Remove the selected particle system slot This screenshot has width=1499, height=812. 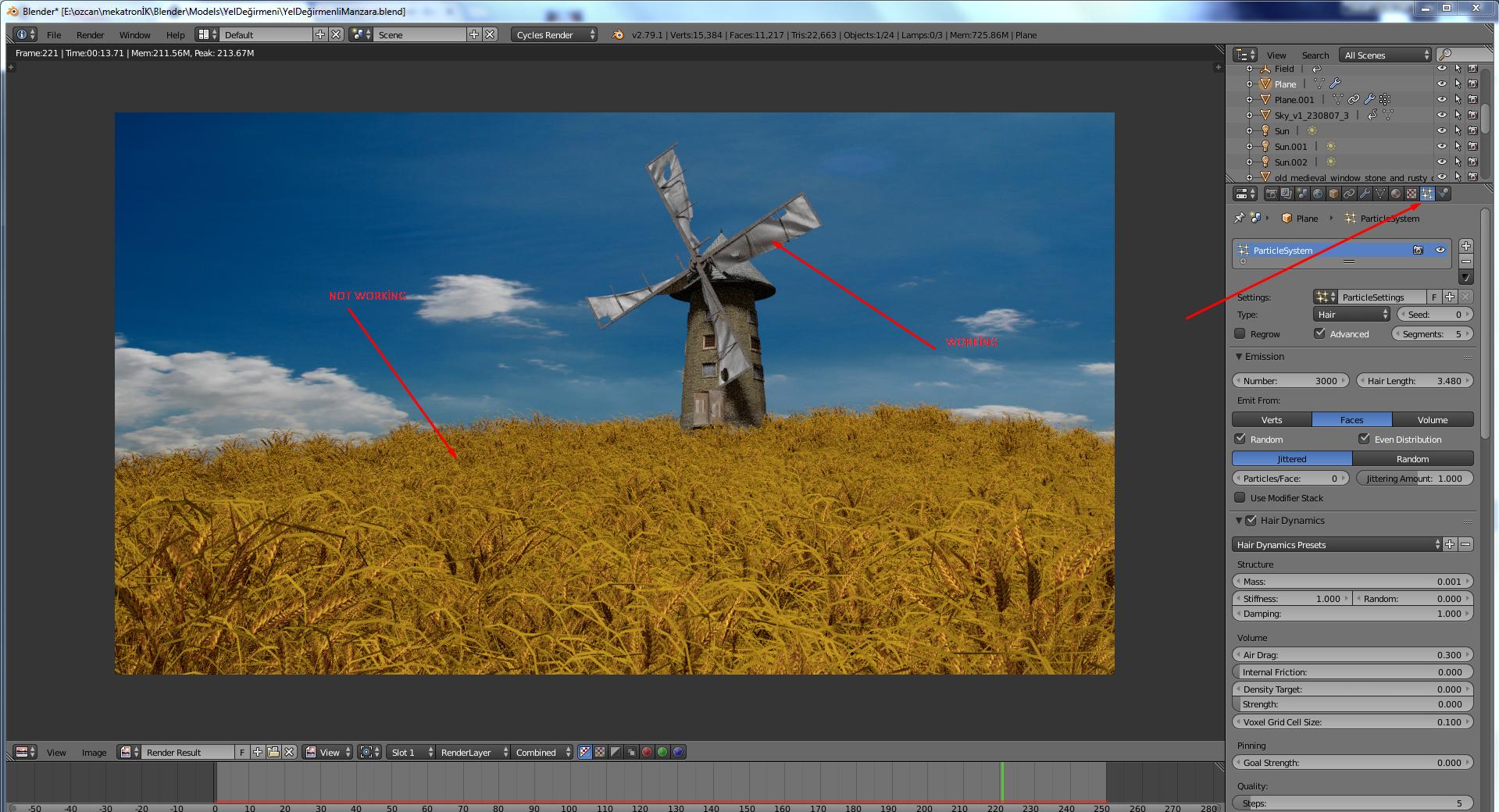[x=1466, y=262]
